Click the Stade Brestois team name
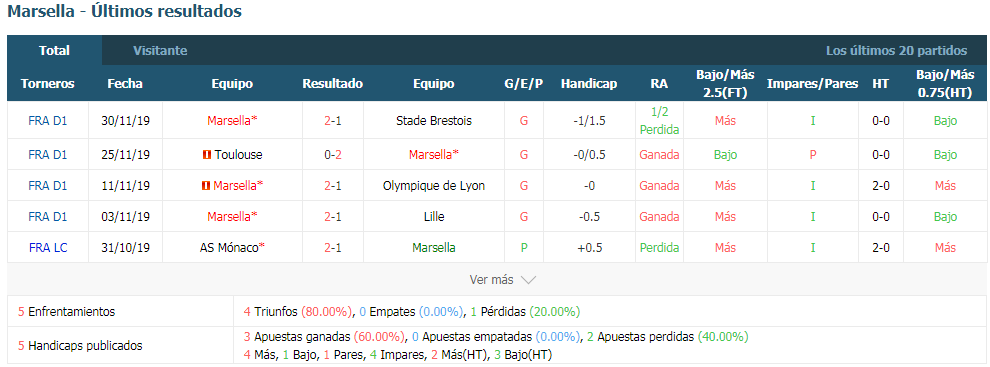This screenshot has height=367, width=990. click(434, 121)
